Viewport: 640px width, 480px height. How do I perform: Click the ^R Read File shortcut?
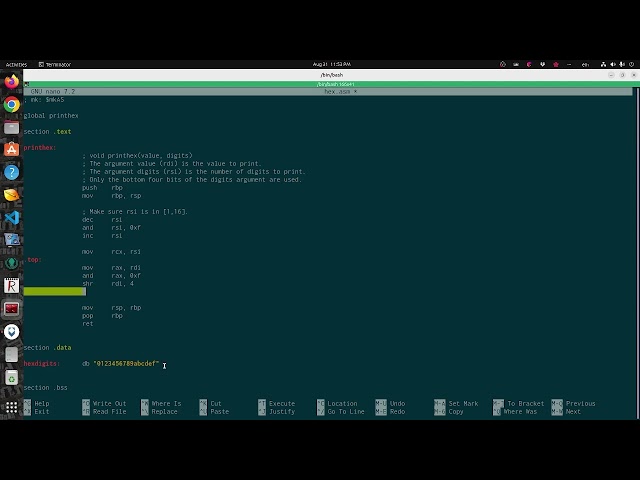point(104,411)
